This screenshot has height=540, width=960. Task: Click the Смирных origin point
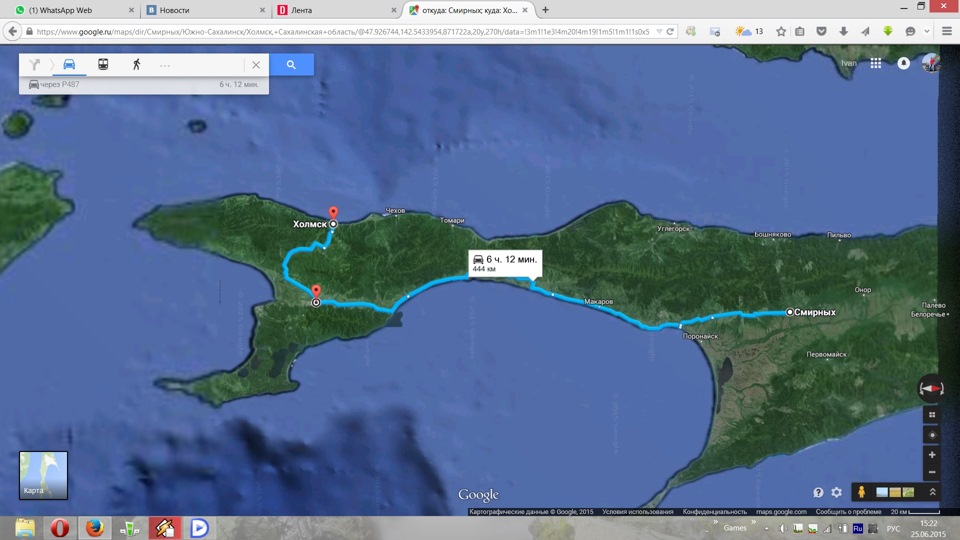pyautogui.click(x=790, y=312)
